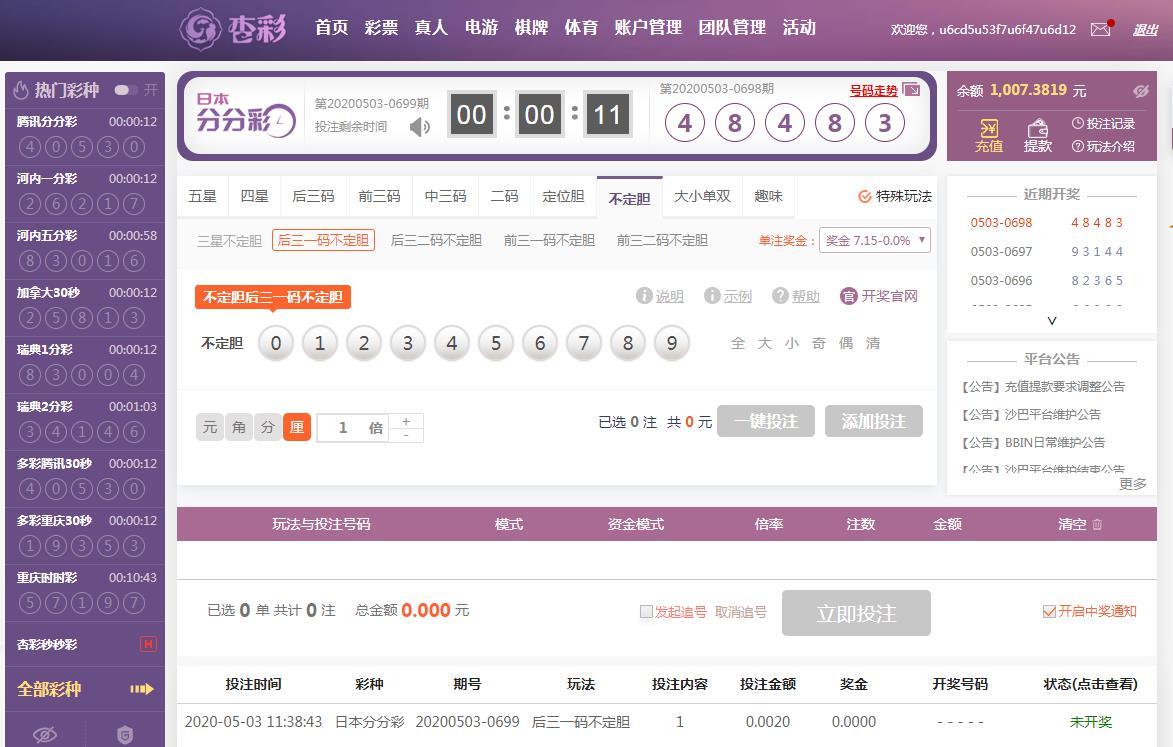Toggle the 热门彩种 switch
Image resolution: width=1173 pixels, height=747 pixels.
pos(125,90)
